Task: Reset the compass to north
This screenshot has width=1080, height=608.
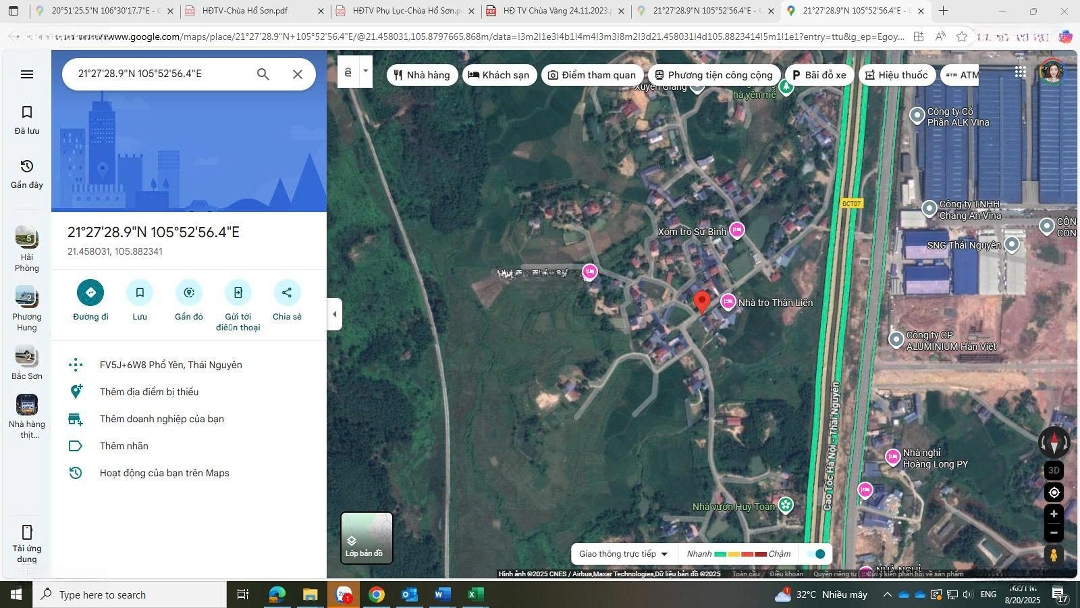Action: [x=1054, y=443]
